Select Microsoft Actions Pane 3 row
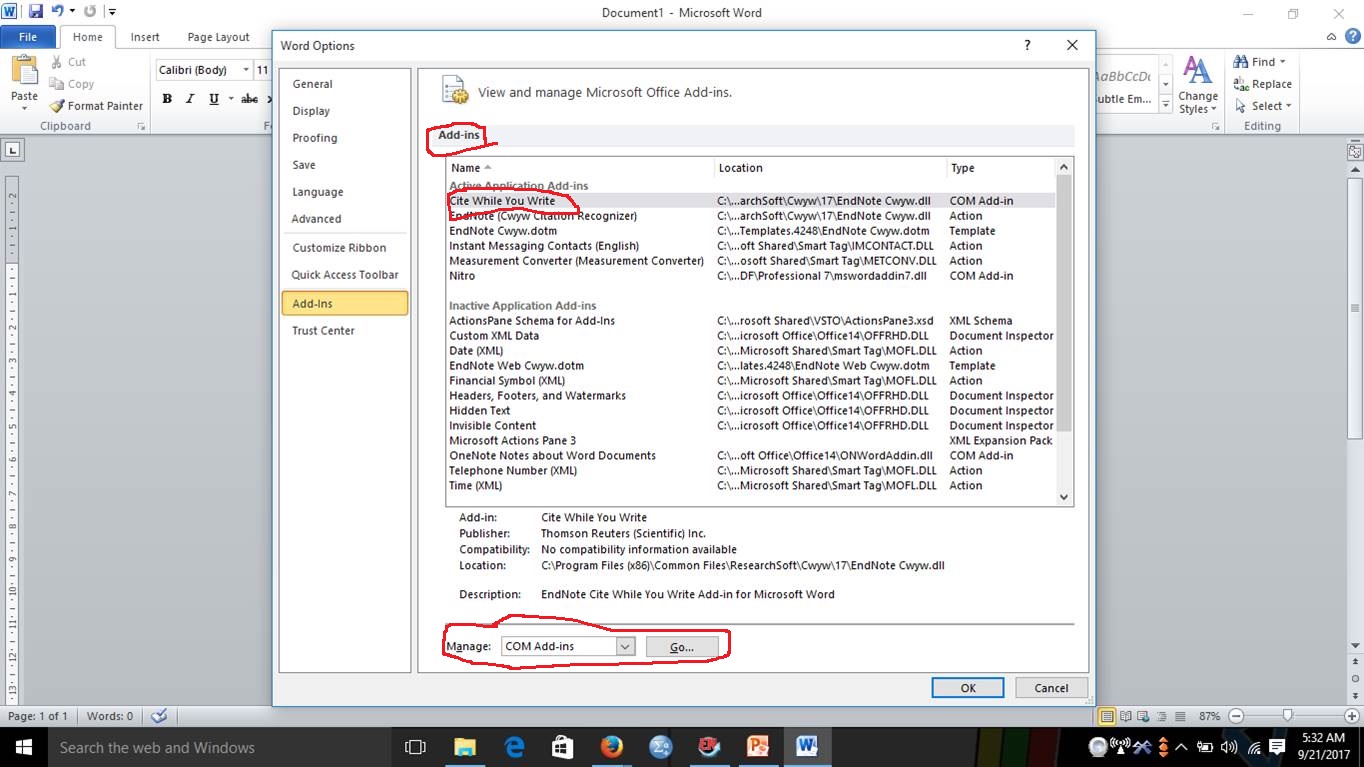1364x767 pixels. point(751,441)
